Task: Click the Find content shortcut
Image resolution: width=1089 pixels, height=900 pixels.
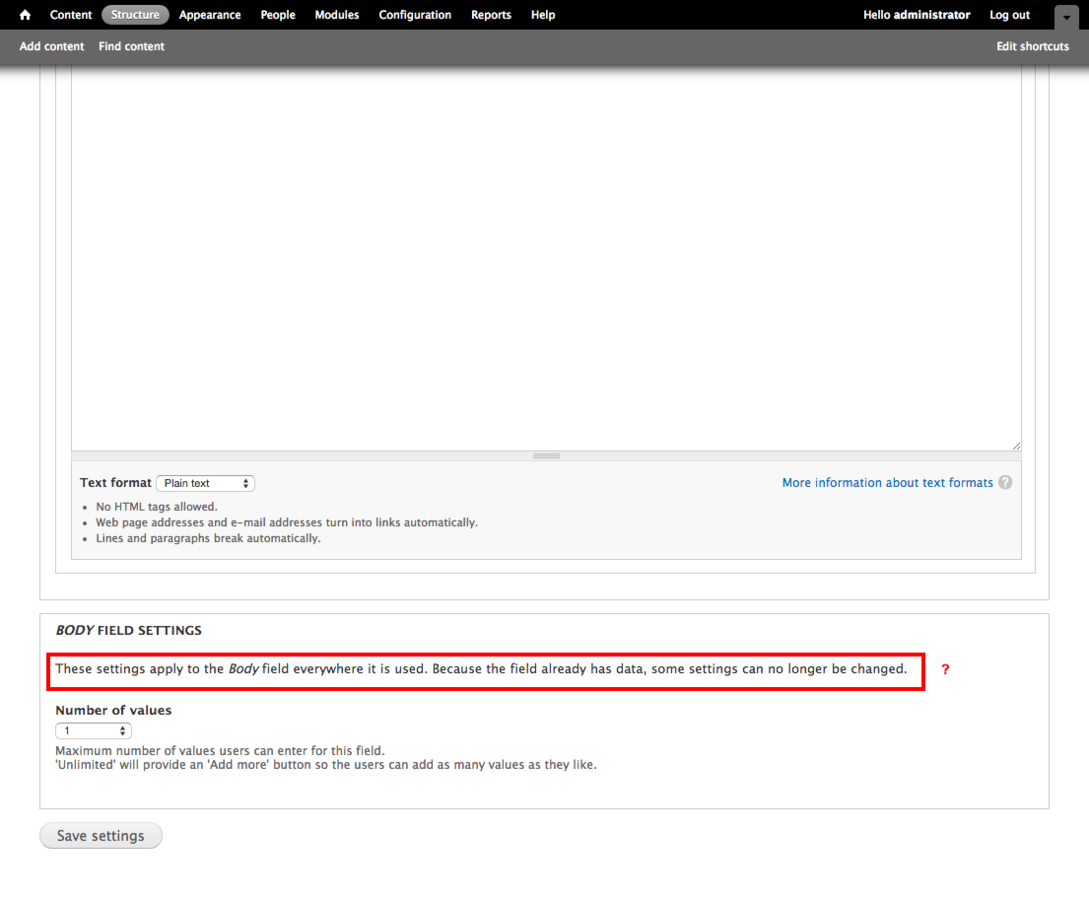Action: click(x=131, y=46)
